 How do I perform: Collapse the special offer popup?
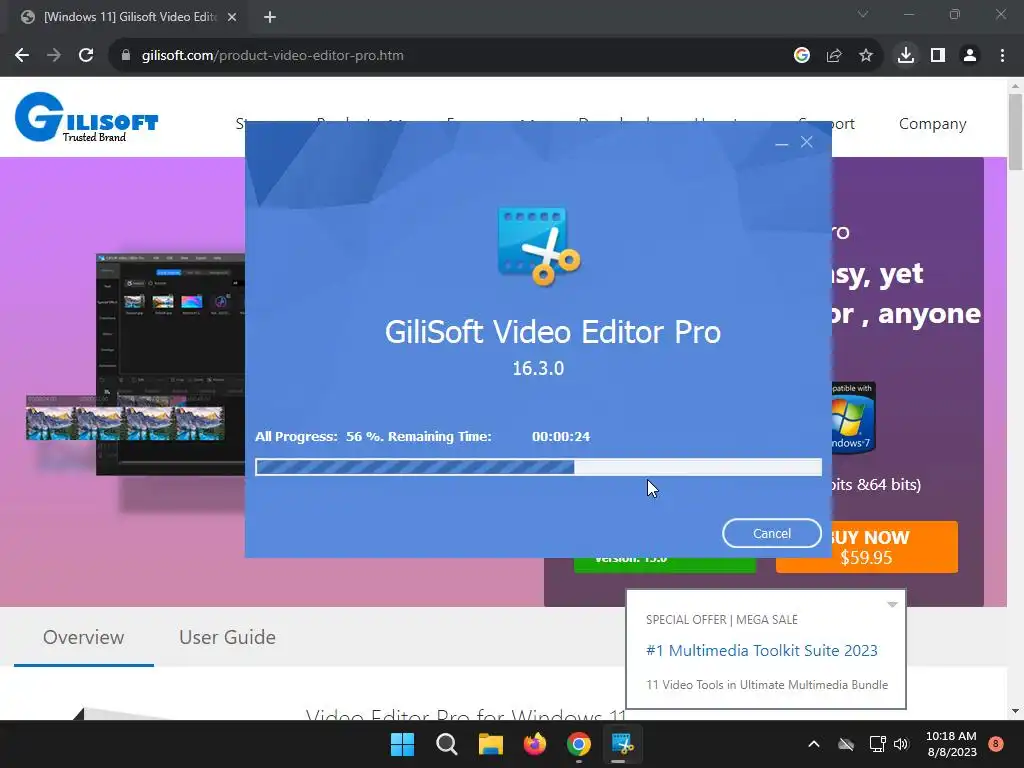point(892,605)
